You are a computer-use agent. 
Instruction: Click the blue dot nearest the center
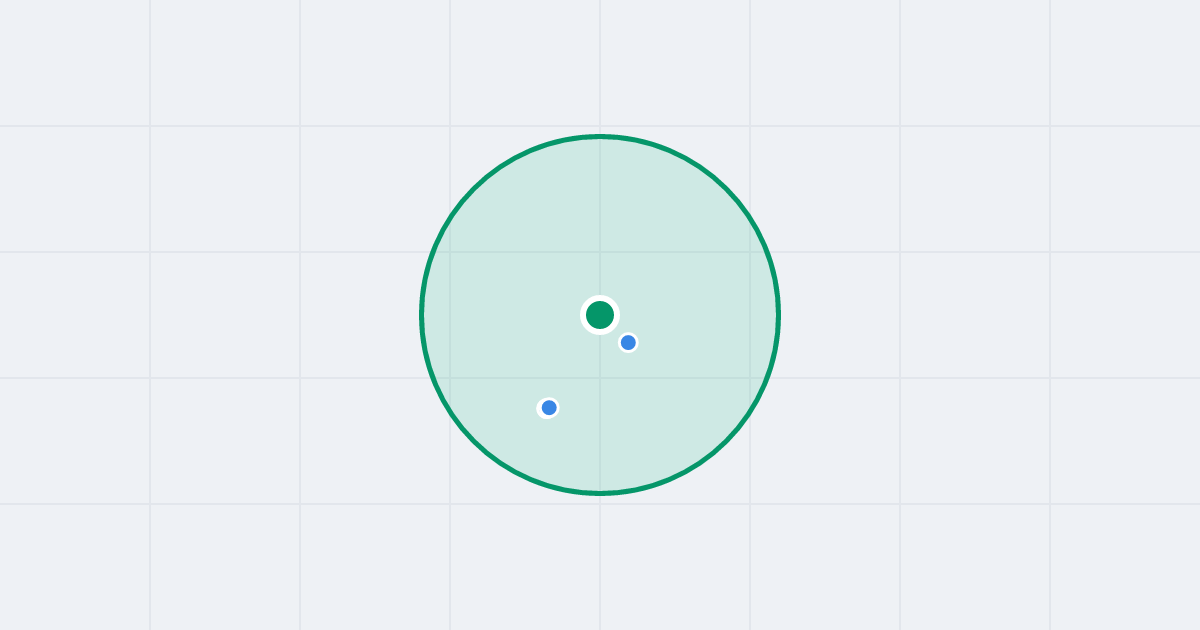[628, 342]
